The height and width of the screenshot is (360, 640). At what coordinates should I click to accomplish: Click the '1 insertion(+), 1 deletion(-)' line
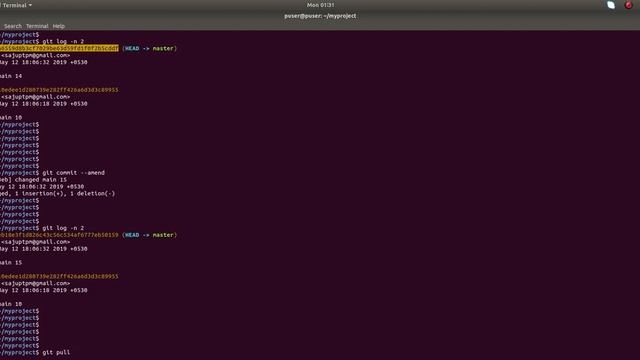[58, 193]
